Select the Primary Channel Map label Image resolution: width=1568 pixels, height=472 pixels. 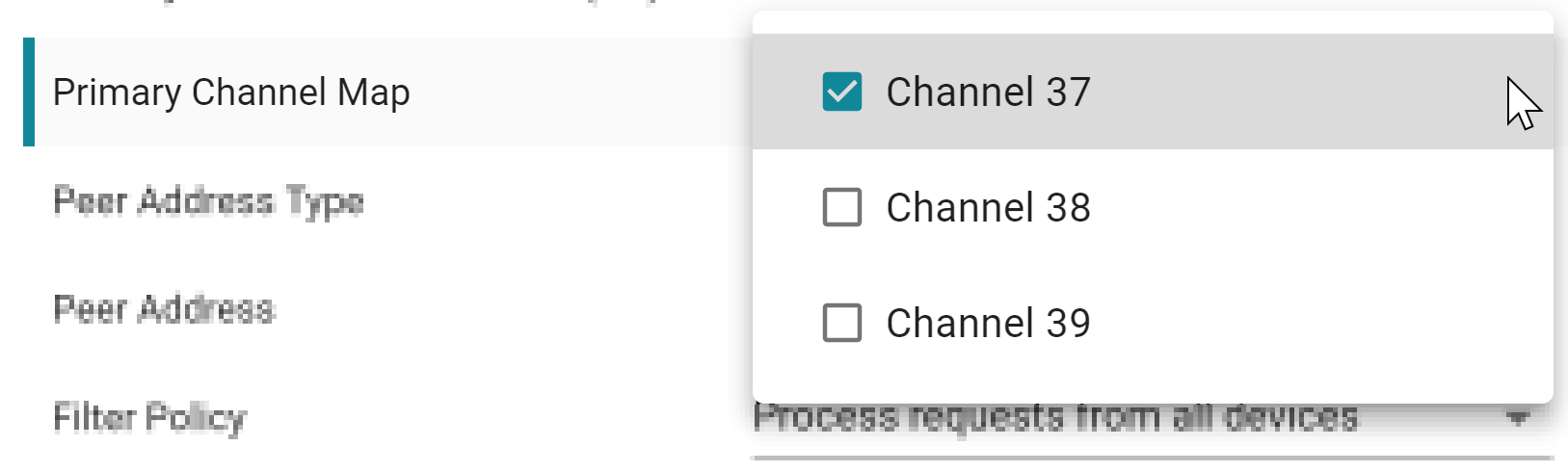point(231,92)
